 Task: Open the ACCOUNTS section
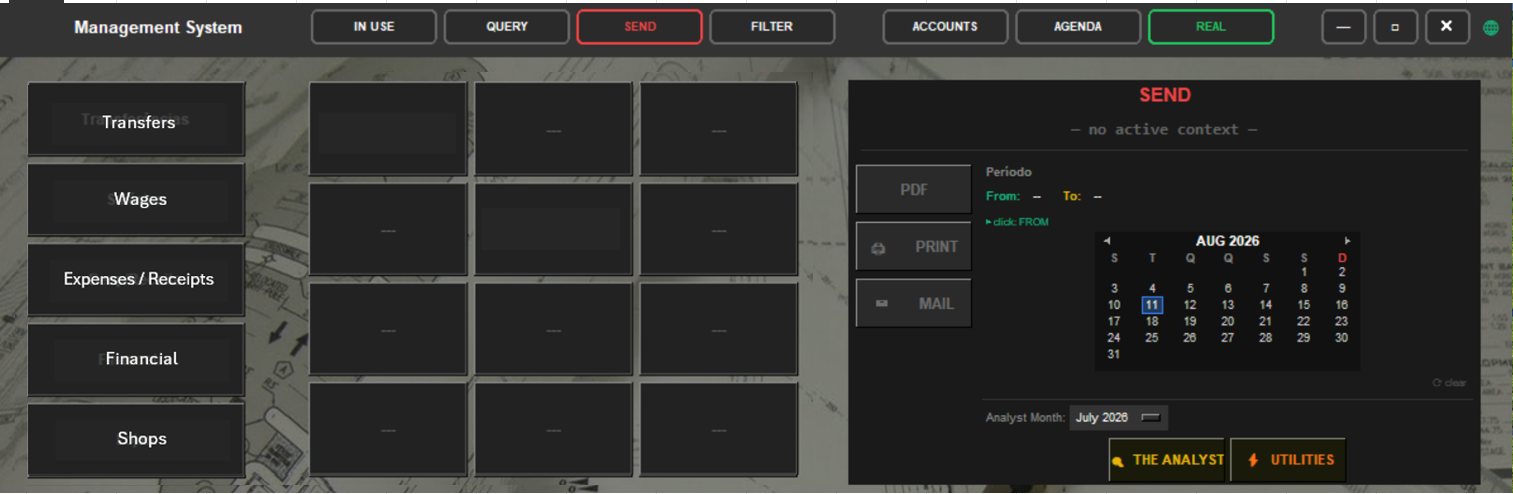click(x=945, y=27)
